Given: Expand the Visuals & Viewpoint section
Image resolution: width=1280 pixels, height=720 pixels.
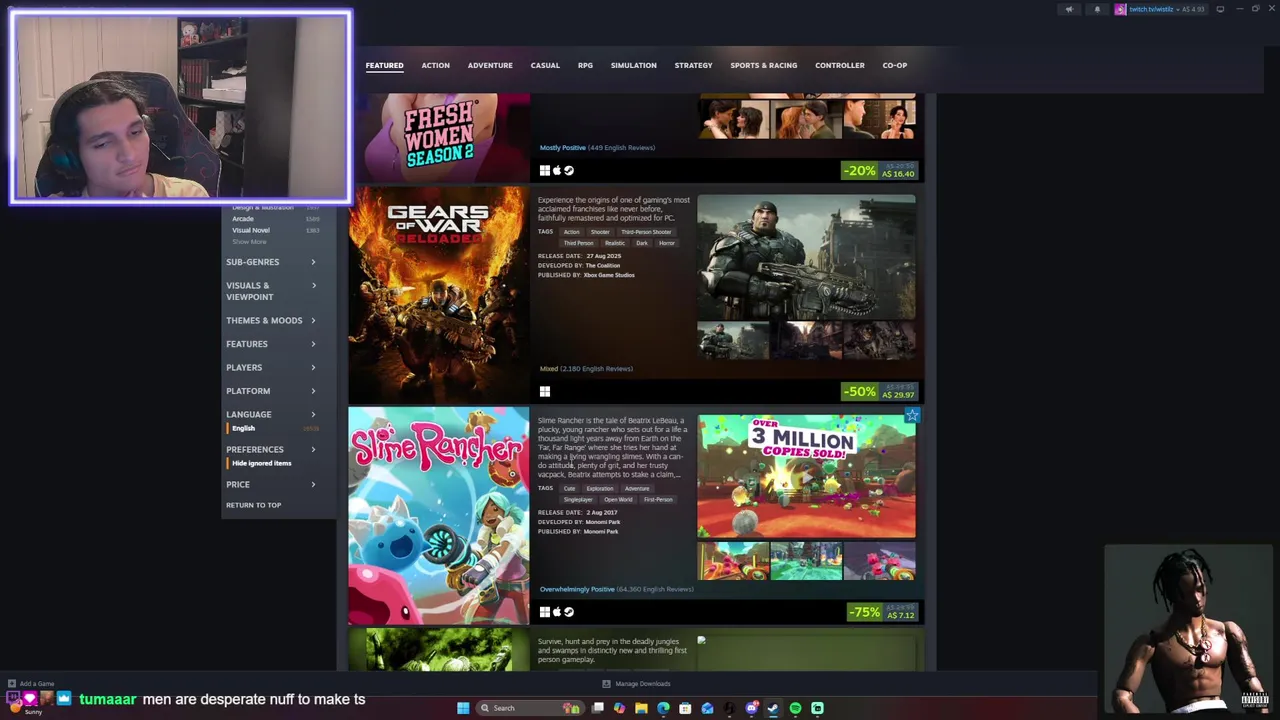Looking at the screenshot, I should coord(271,291).
